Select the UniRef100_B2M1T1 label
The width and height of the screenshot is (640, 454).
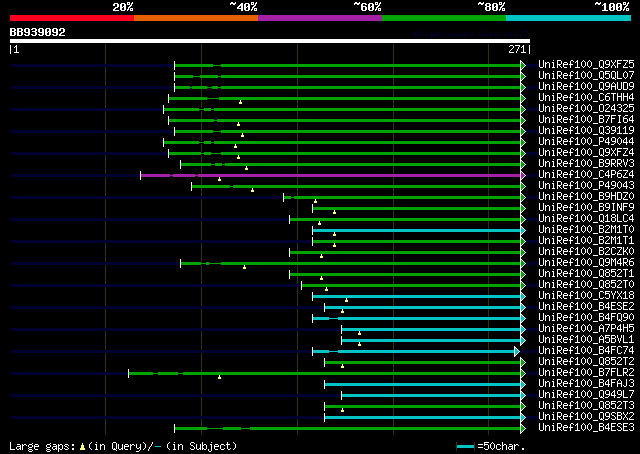[586, 240]
